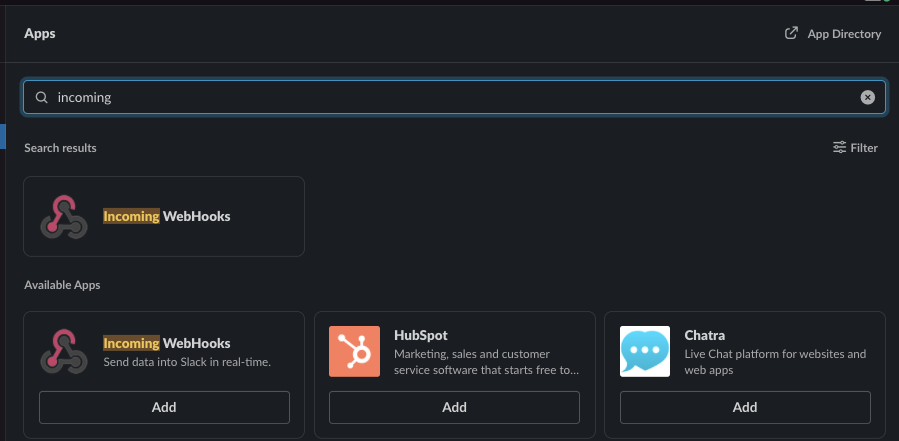Click the "Available Apps" section label

(x=62, y=285)
